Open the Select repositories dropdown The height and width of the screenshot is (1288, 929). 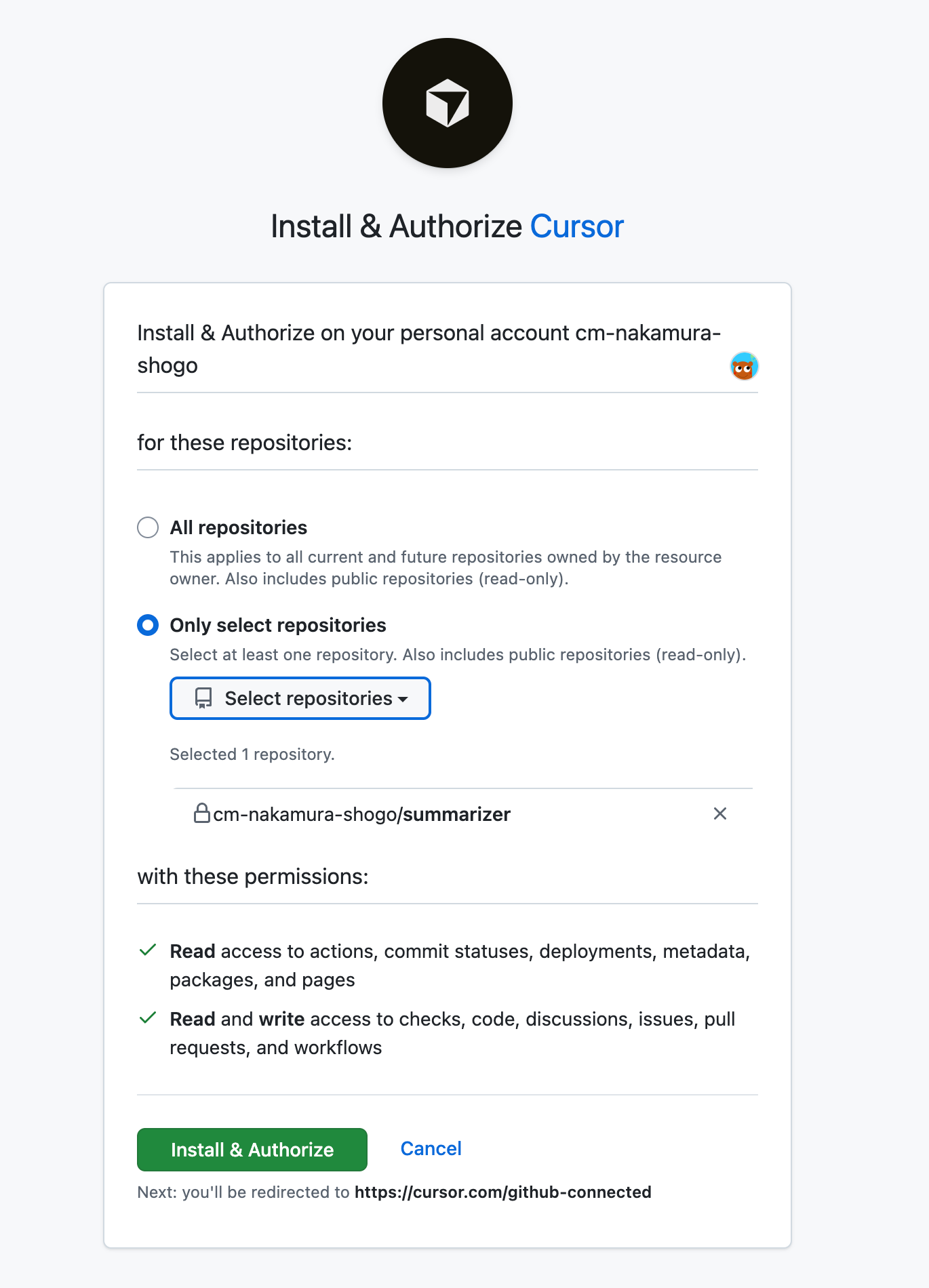300,698
